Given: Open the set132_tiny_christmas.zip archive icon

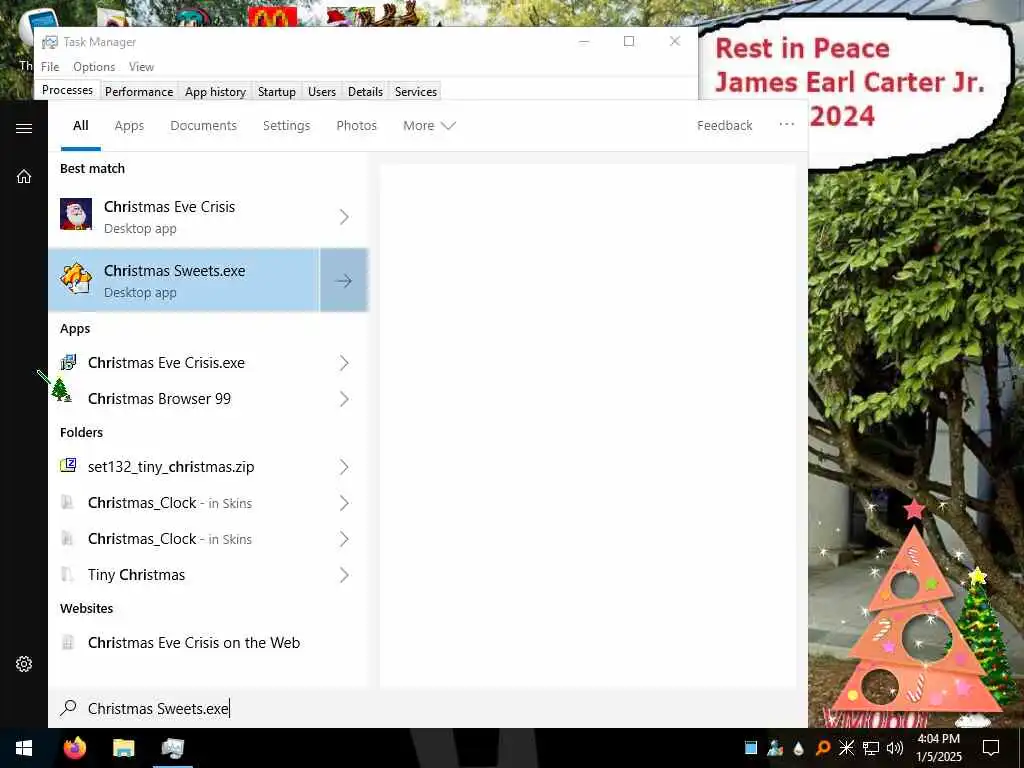Looking at the screenshot, I should click(68, 466).
